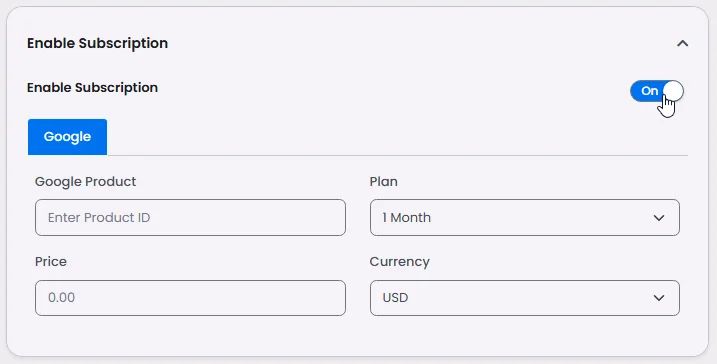Select the Google tab
Screen dimensions: 717x364
tap(67, 137)
